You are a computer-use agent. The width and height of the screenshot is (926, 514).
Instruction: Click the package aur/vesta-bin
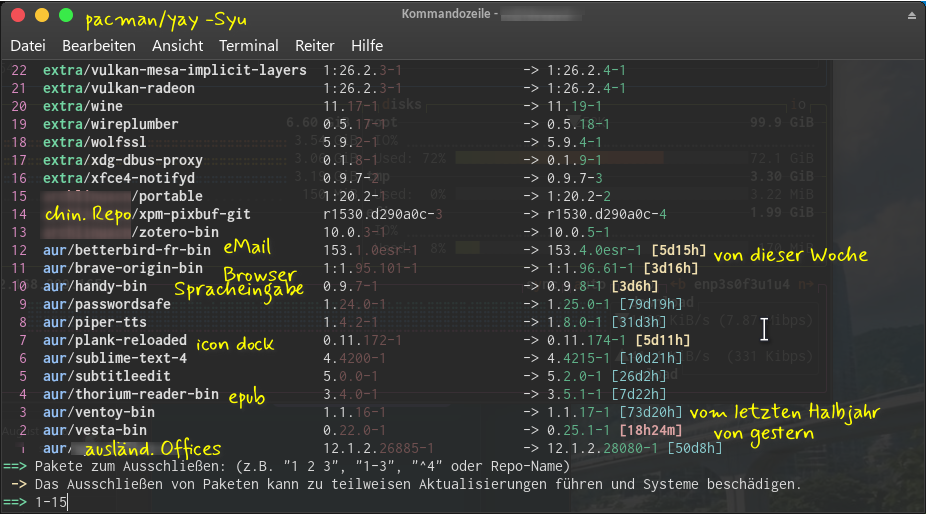[94, 431]
